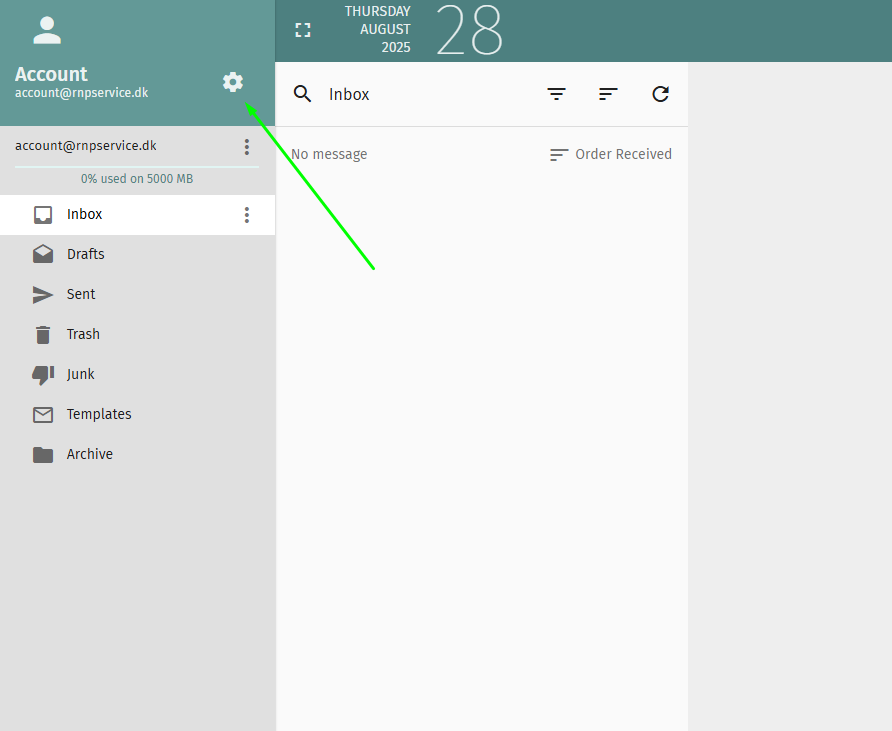Open account options three-dot menu

(247, 147)
